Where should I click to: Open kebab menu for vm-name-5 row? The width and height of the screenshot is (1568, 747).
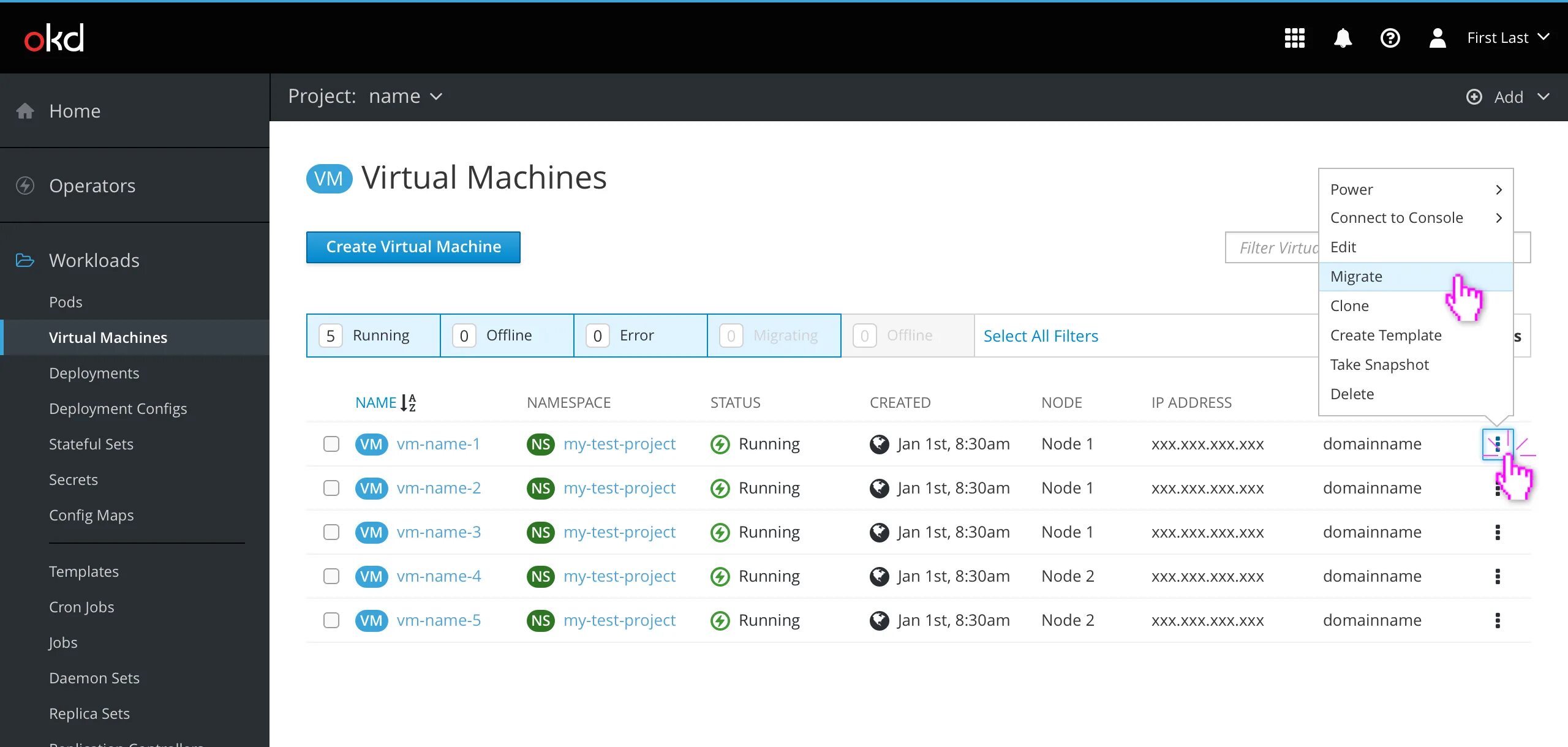pyautogui.click(x=1498, y=620)
